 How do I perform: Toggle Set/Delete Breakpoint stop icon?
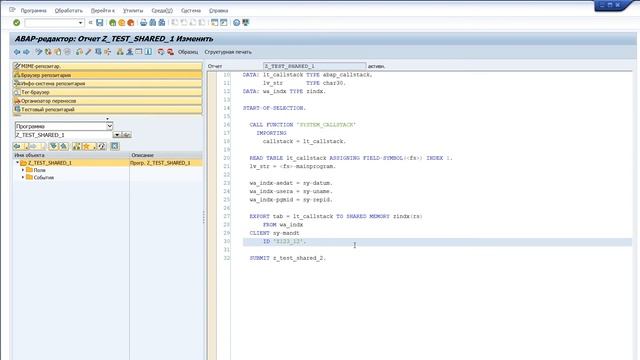[x=161, y=52]
